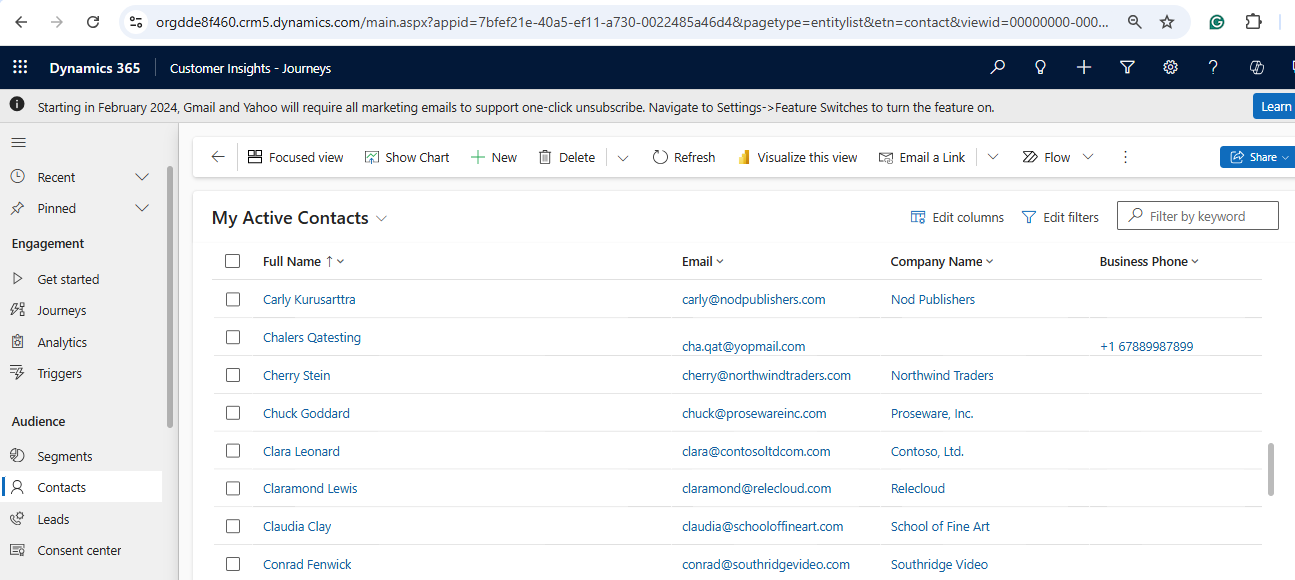Click the plus quick create icon
This screenshot has width=1295, height=580.
(x=1084, y=68)
